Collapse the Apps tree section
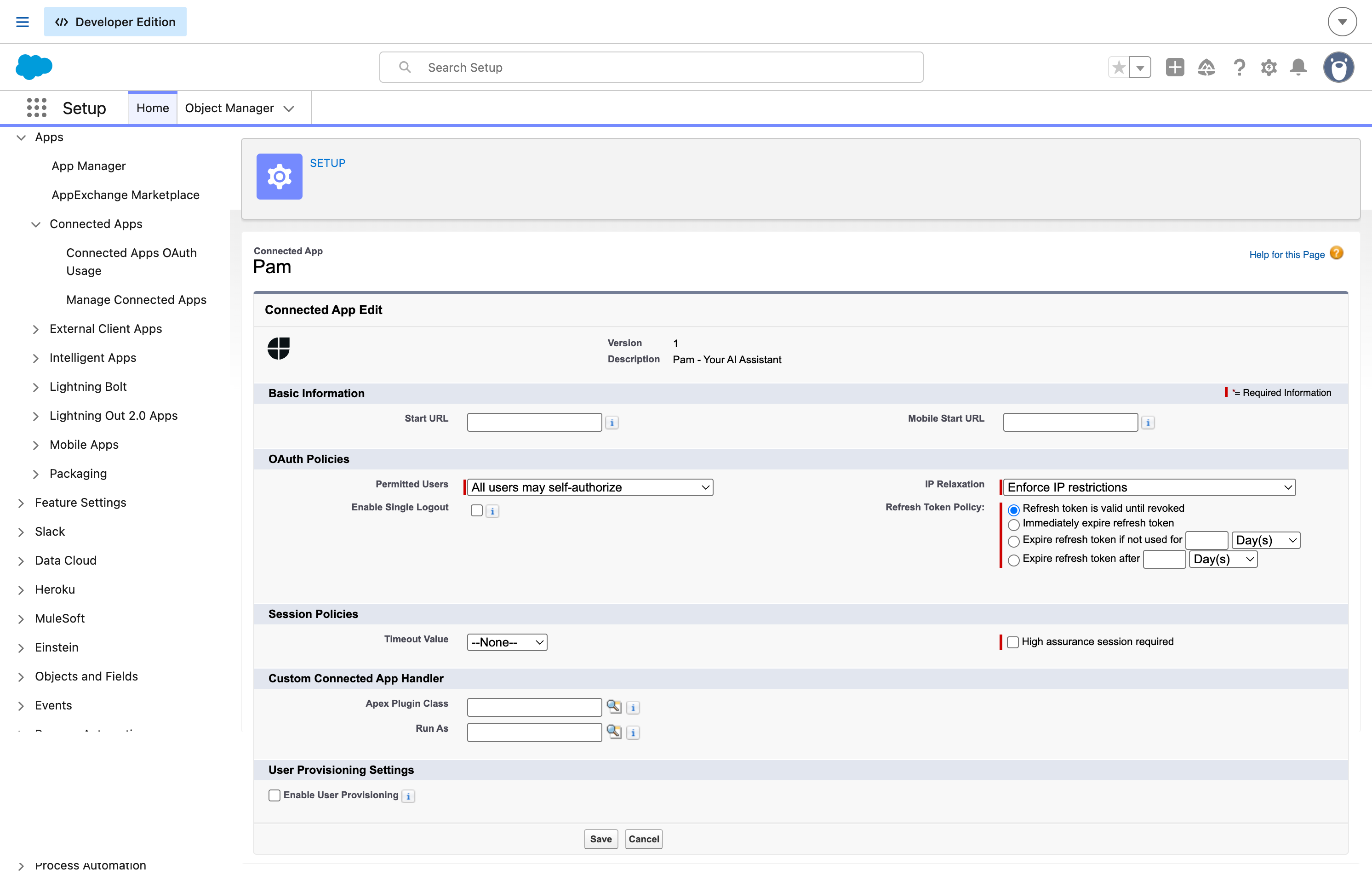Screen dimensions: 1372x875 coord(21,137)
